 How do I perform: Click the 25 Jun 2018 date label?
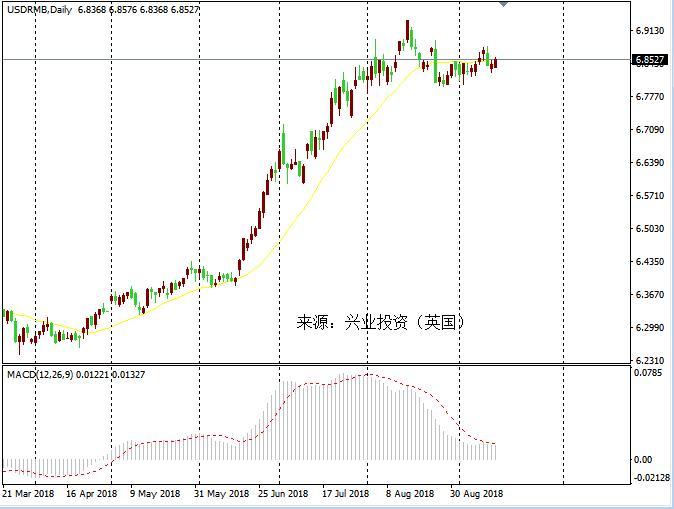coord(283,494)
